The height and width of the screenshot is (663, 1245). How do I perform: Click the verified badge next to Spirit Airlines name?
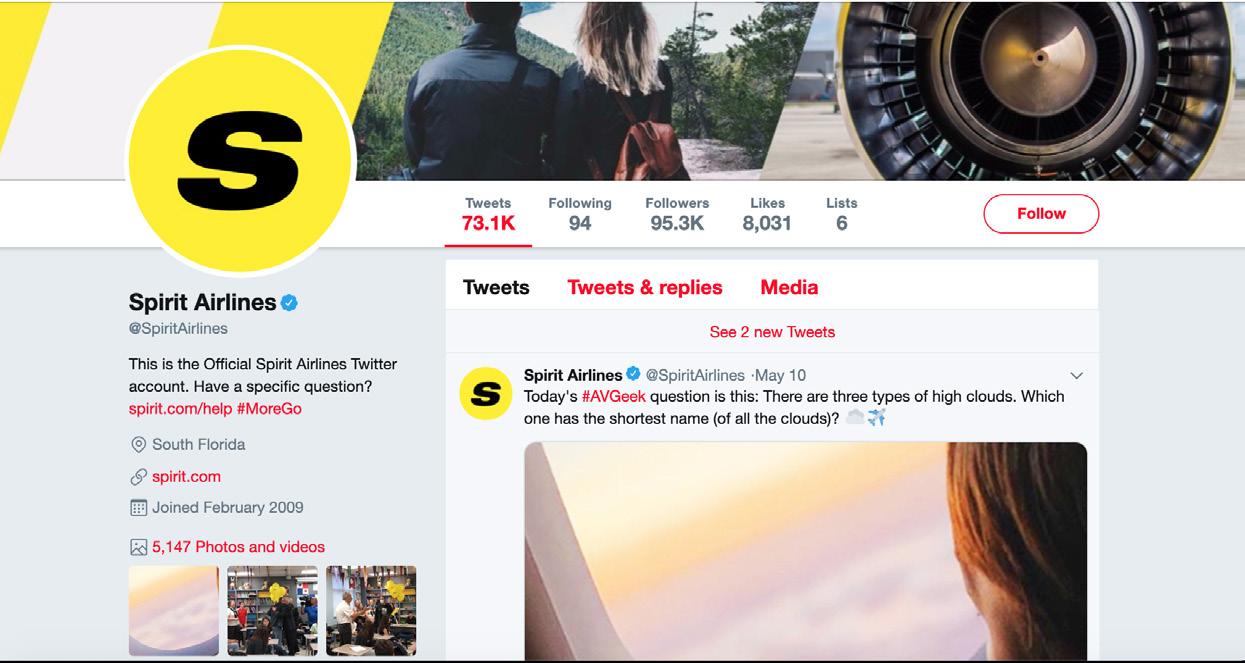[290, 302]
